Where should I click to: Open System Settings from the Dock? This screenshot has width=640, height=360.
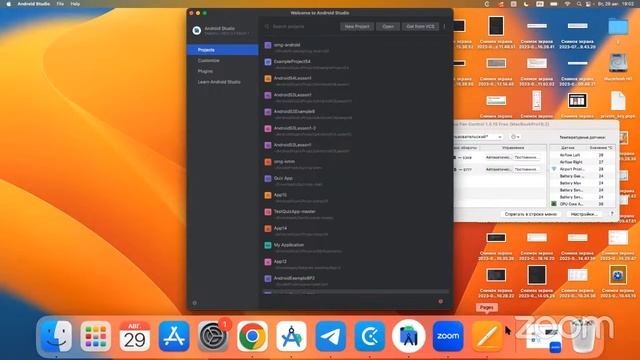(x=213, y=336)
